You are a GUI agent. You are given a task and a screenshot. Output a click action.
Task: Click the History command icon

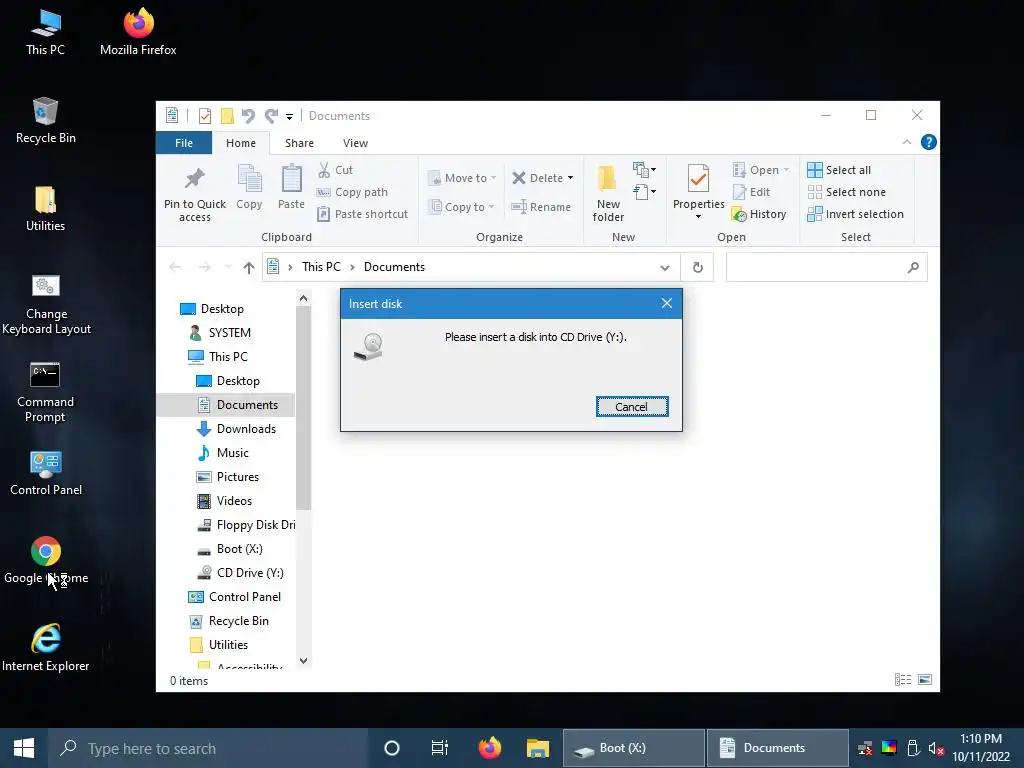tap(739, 214)
